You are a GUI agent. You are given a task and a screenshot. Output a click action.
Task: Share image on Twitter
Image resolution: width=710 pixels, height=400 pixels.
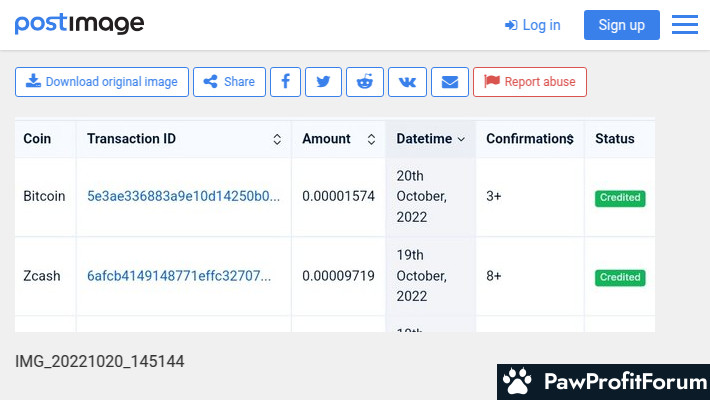[323, 82]
